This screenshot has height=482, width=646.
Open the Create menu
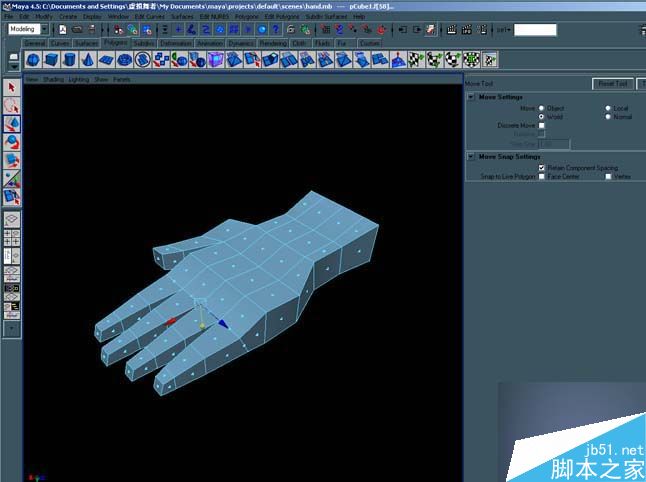68,16
